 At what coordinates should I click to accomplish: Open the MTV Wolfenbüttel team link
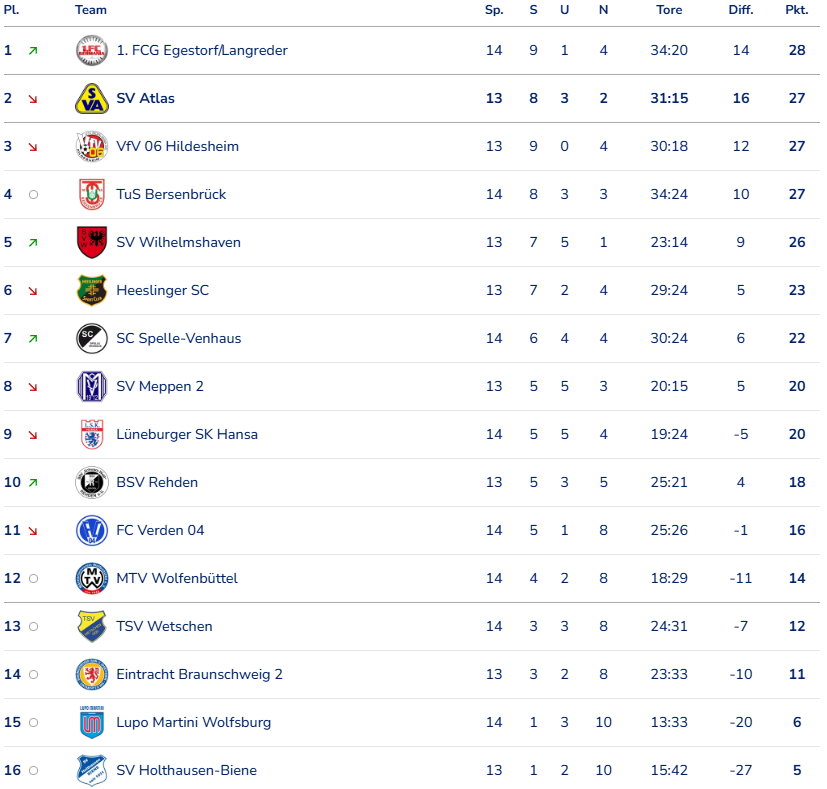tap(177, 578)
